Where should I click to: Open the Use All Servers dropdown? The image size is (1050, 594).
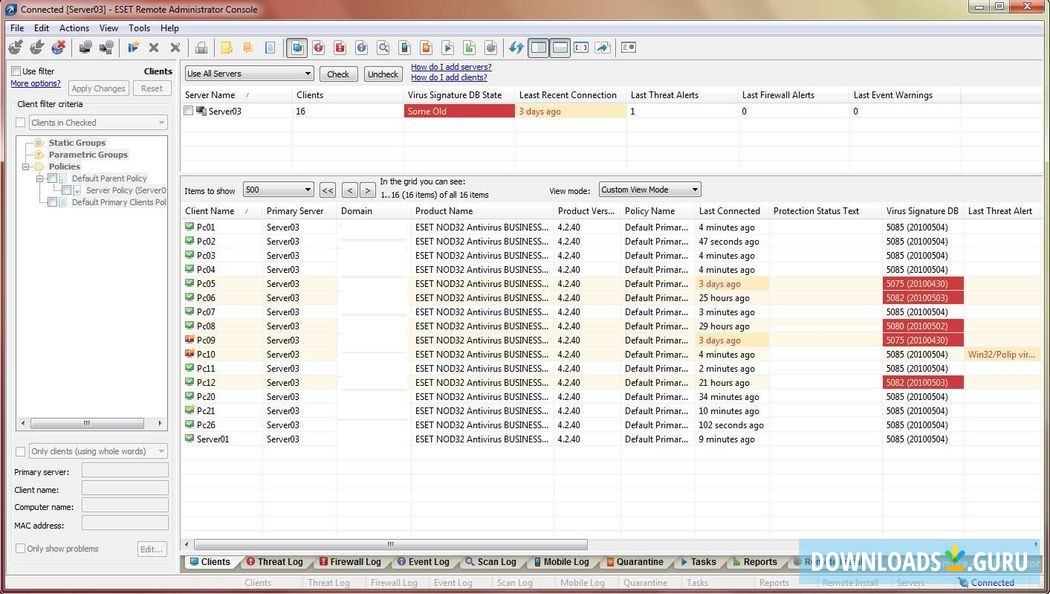(309, 73)
